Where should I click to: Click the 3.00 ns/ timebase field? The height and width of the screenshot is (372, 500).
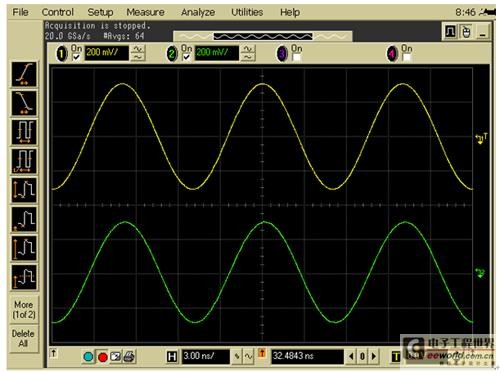[x=206, y=356]
